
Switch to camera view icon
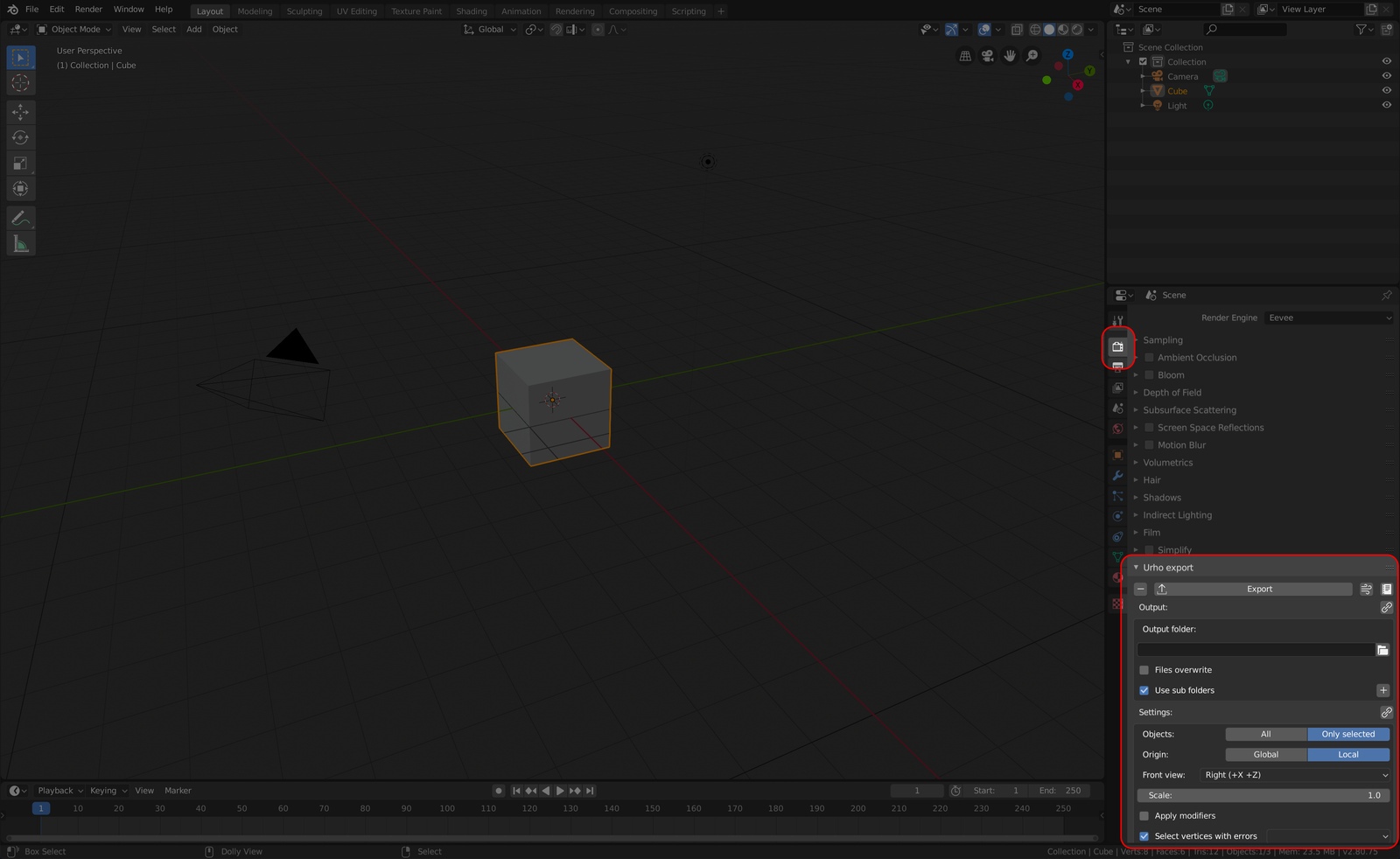coord(987,56)
